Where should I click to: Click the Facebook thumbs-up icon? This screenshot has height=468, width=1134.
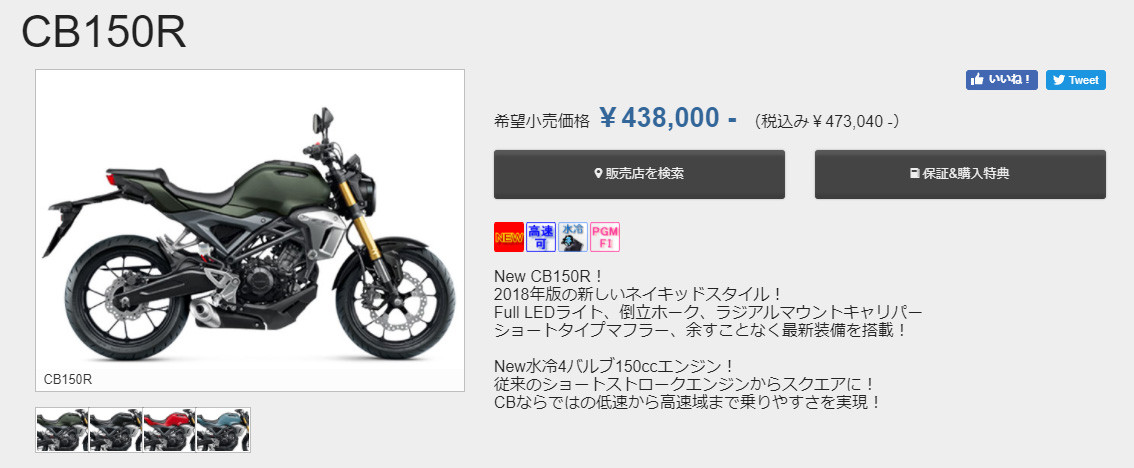tap(977, 80)
